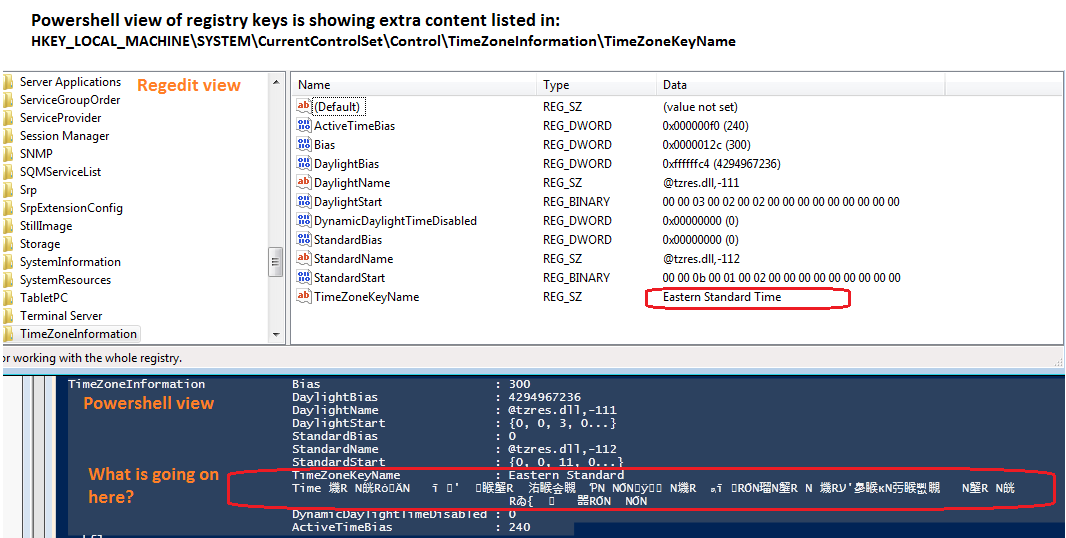This screenshot has width=1066, height=538.
Task: Click the StandardName string value icon
Action: [303, 259]
